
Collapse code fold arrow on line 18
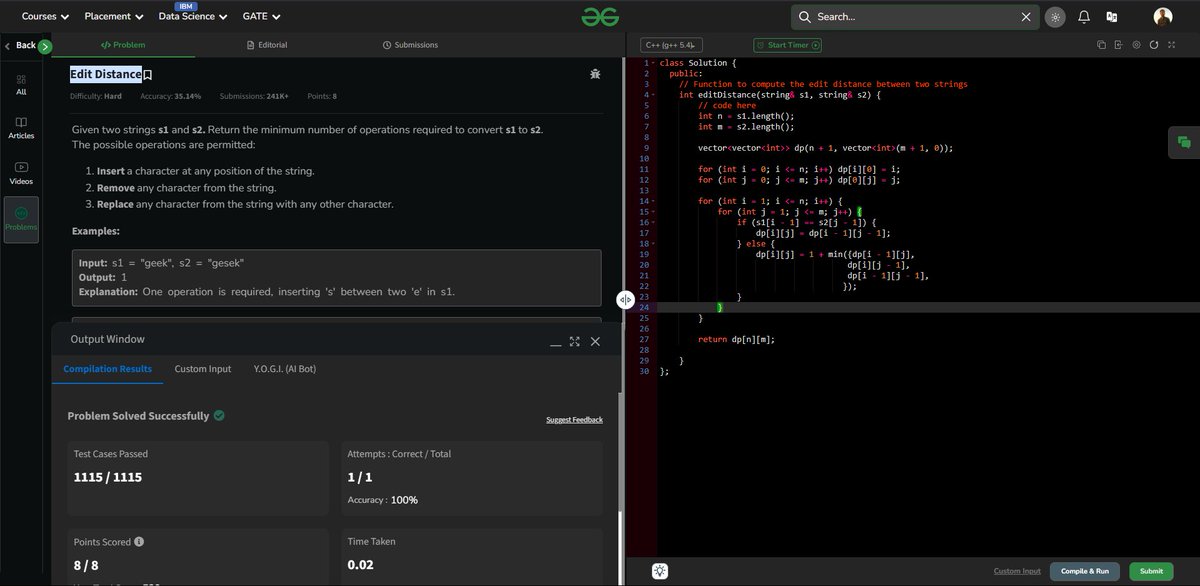(652, 243)
